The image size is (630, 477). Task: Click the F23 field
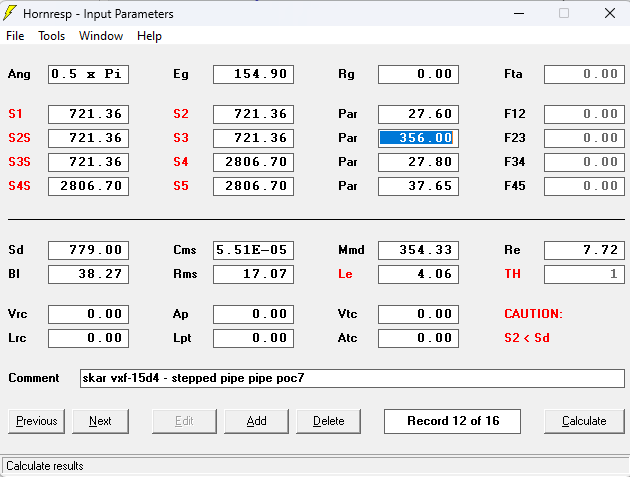click(x=584, y=138)
